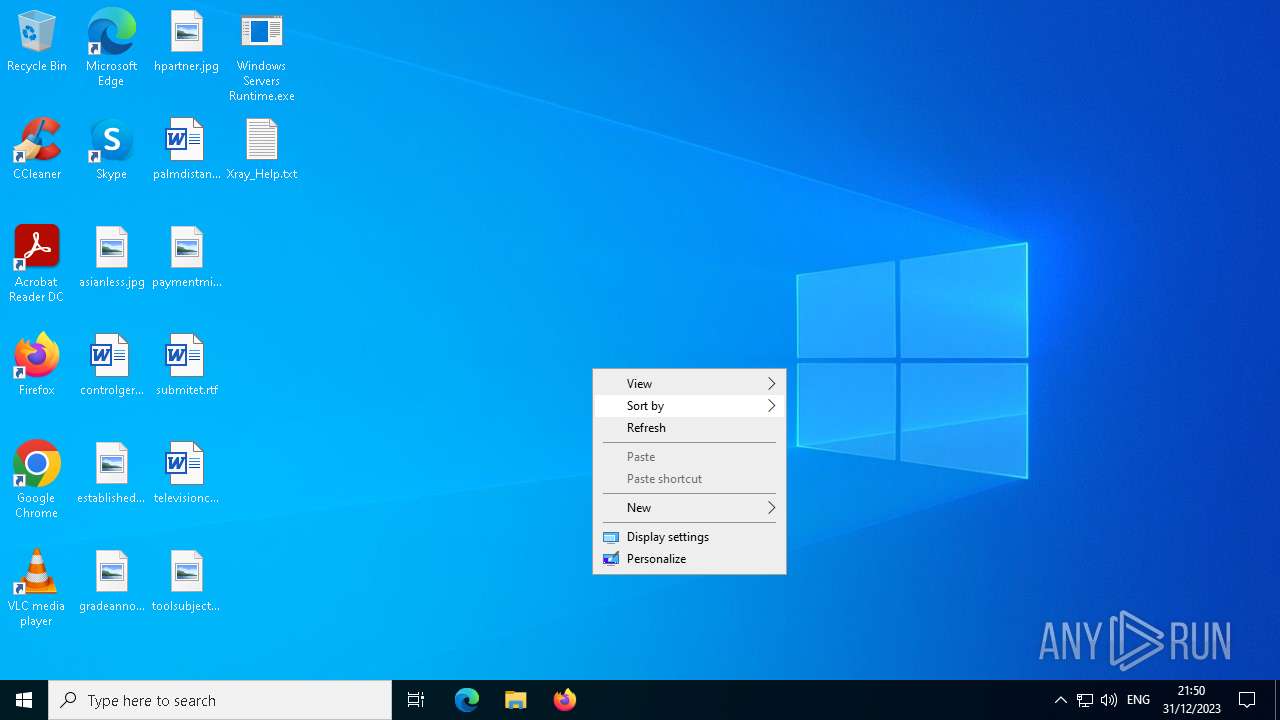Select the submitet.rtf document icon
Image resolution: width=1280 pixels, height=720 pixels.
click(x=186, y=366)
